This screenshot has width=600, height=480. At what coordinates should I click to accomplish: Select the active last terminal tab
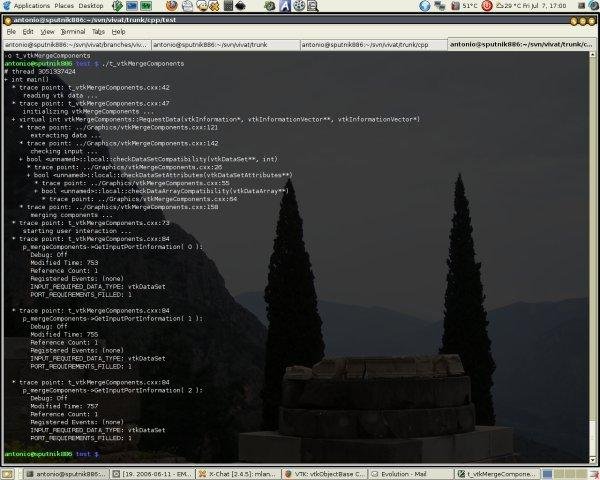coord(522,44)
